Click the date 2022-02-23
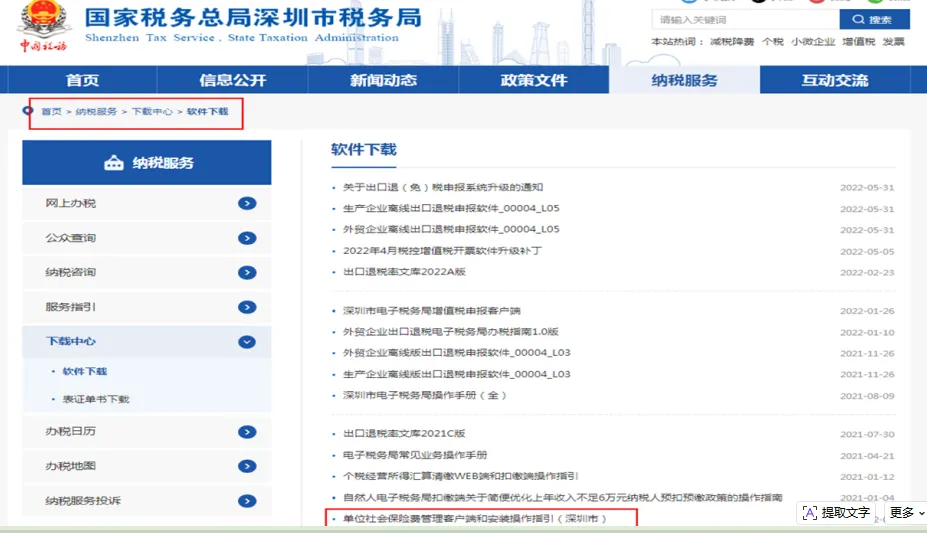 coord(867,273)
